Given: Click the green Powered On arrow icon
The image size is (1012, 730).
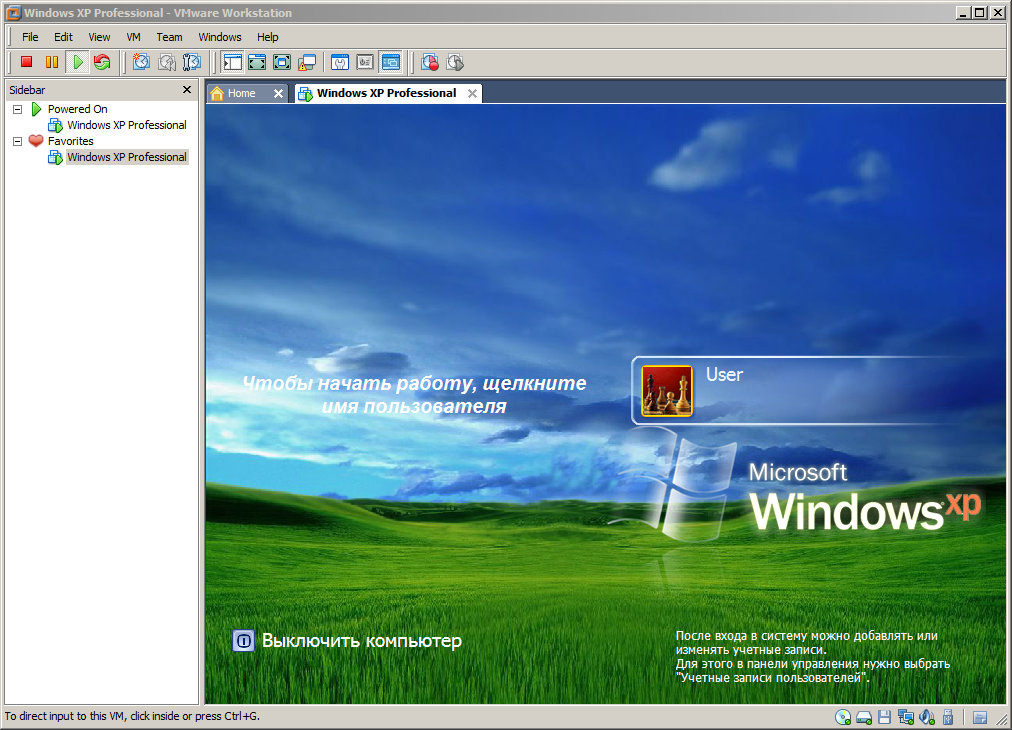Looking at the screenshot, I should pos(37,109).
